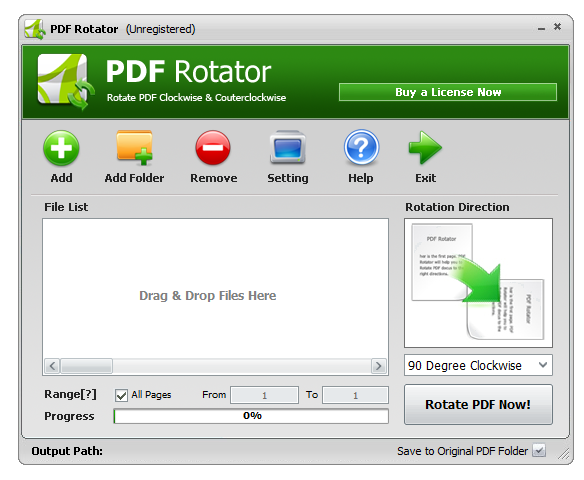Click the From page input field
584x480 pixels.
[264, 395]
